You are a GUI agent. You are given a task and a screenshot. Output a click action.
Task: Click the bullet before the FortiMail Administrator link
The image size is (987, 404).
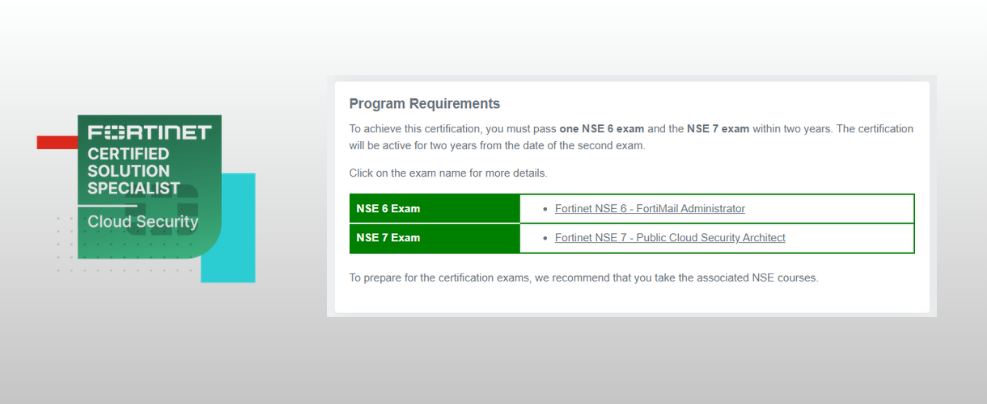[544, 209]
